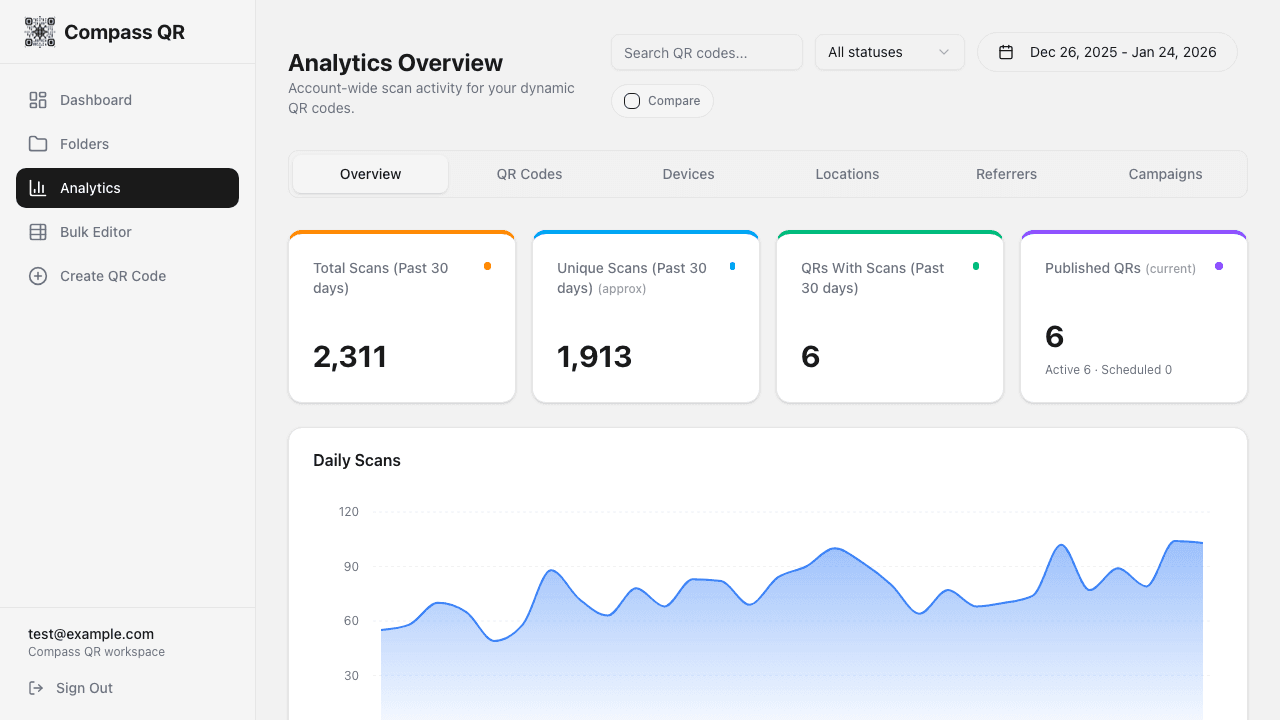Select the Referrers tab

1006,174
